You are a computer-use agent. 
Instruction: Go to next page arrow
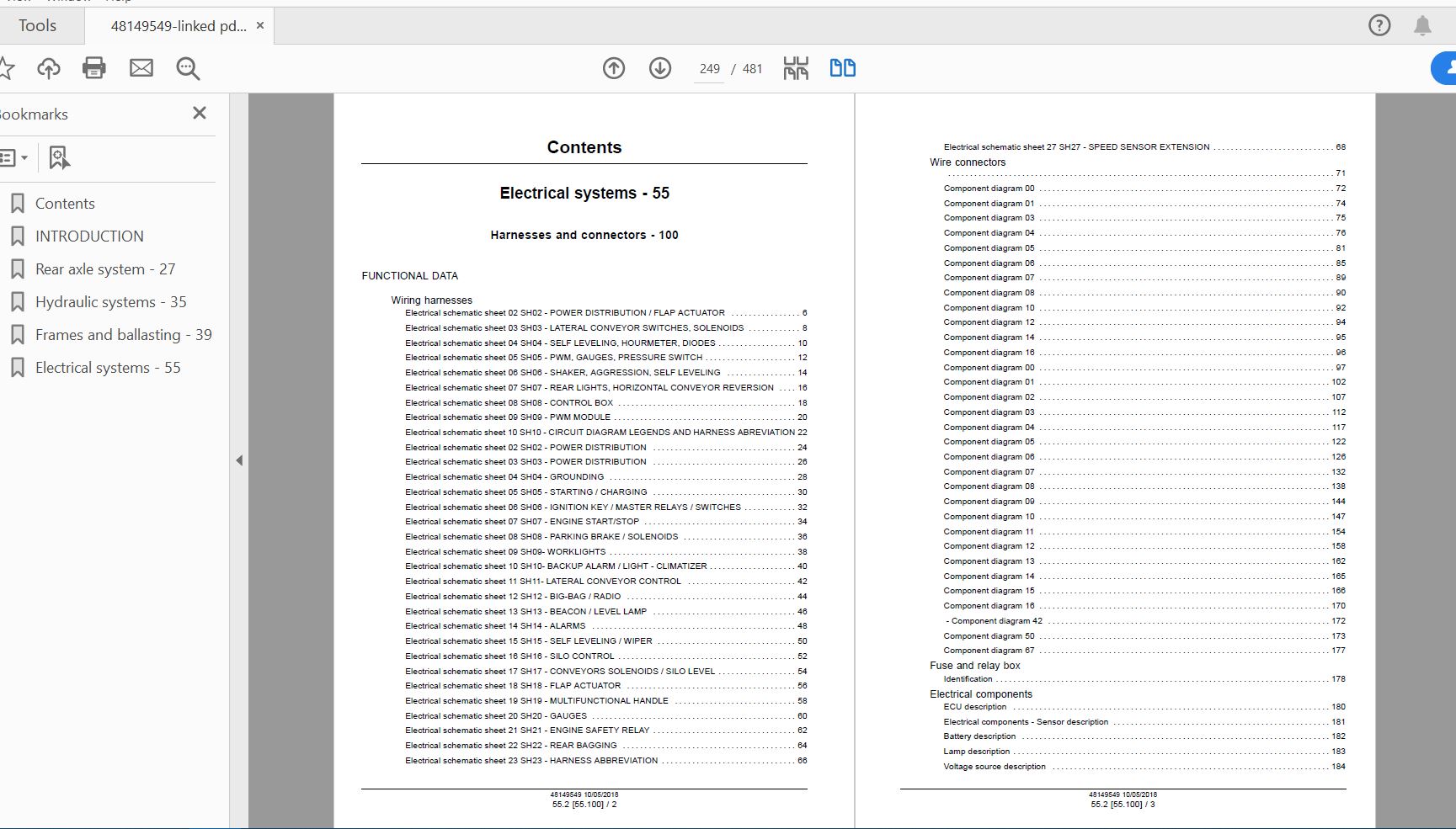tap(660, 68)
